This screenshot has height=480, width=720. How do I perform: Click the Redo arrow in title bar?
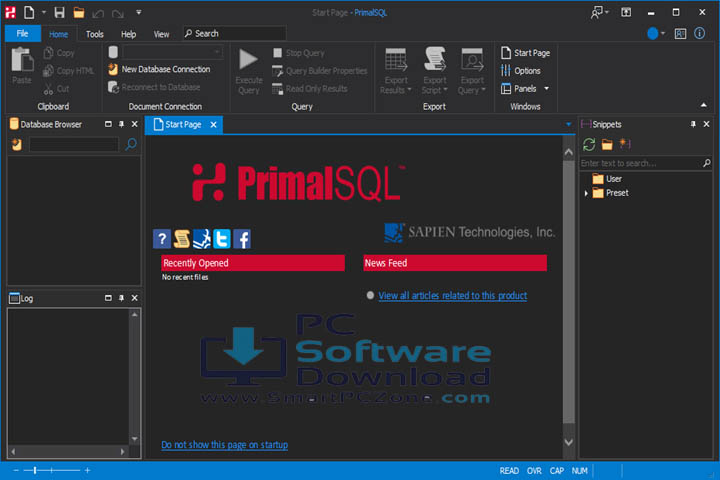tap(118, 14)
